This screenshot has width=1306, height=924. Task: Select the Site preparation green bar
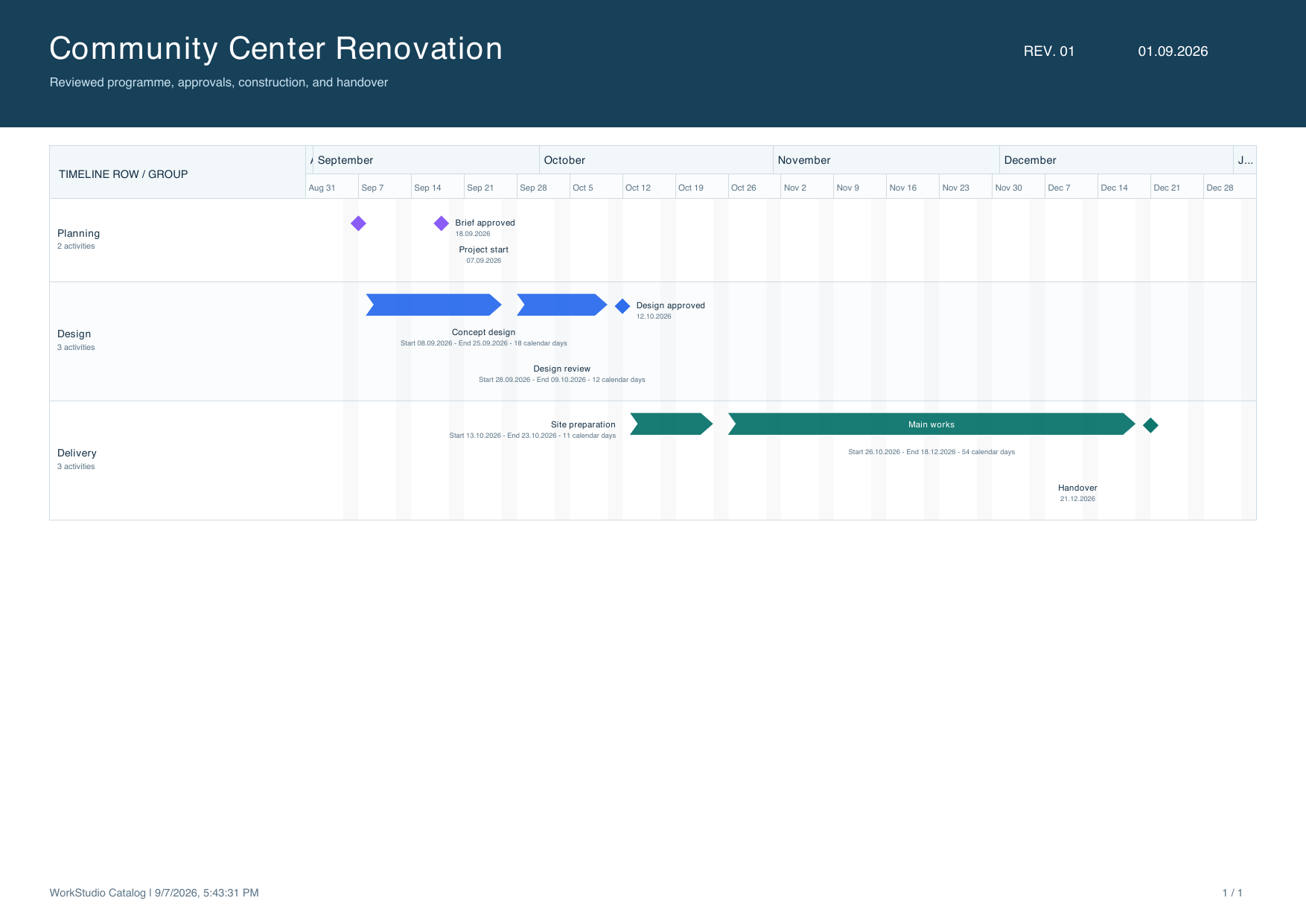click(x=672, y=424)
